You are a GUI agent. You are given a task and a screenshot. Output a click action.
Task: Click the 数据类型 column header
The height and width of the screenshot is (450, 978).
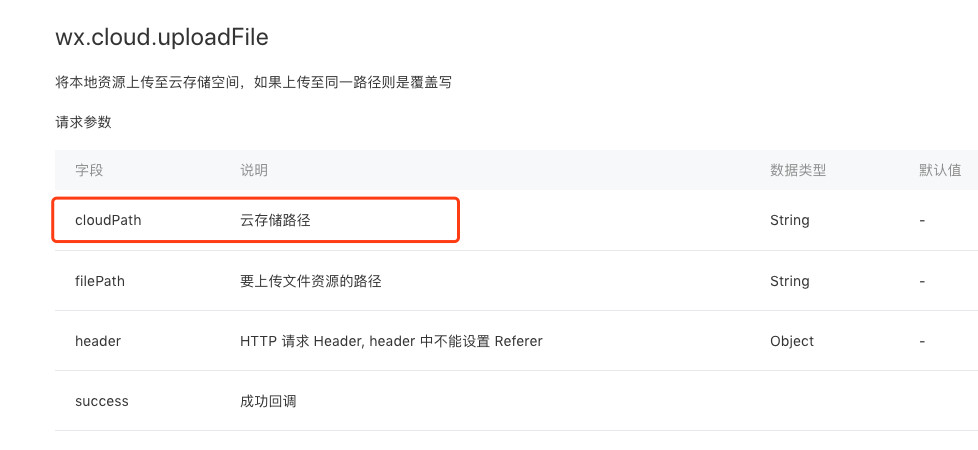(797, 170)
